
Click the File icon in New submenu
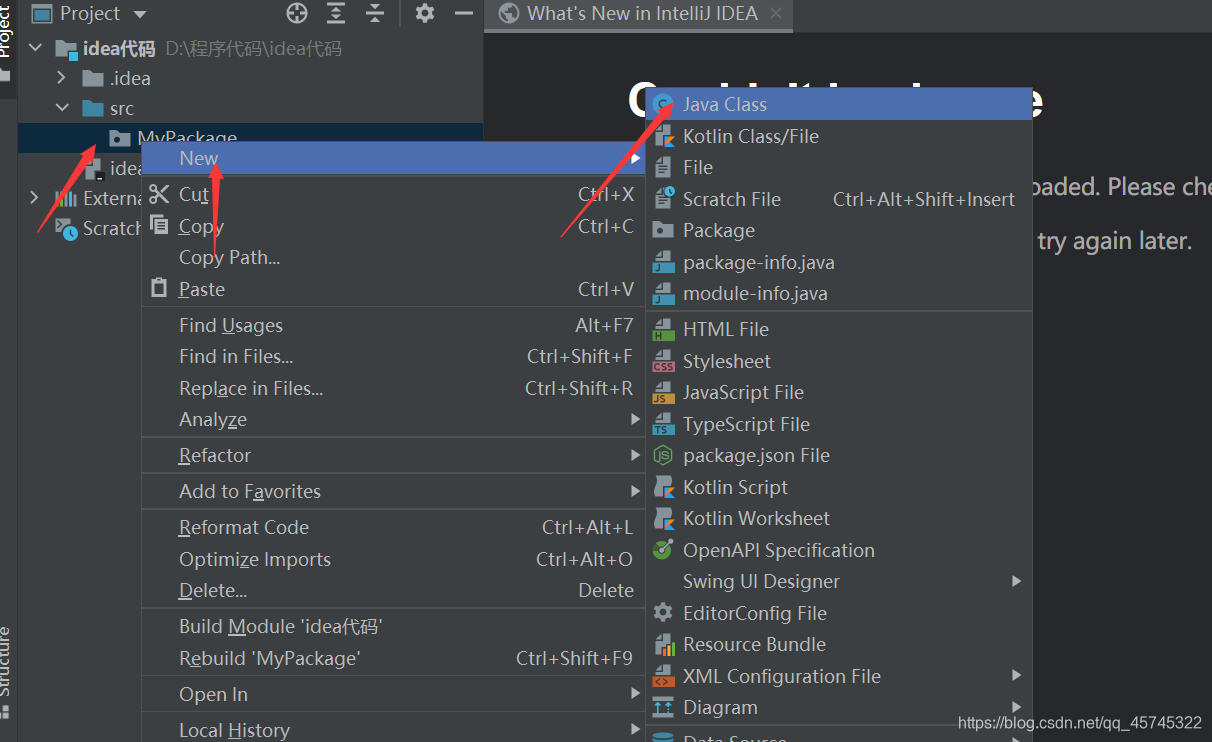663,168
